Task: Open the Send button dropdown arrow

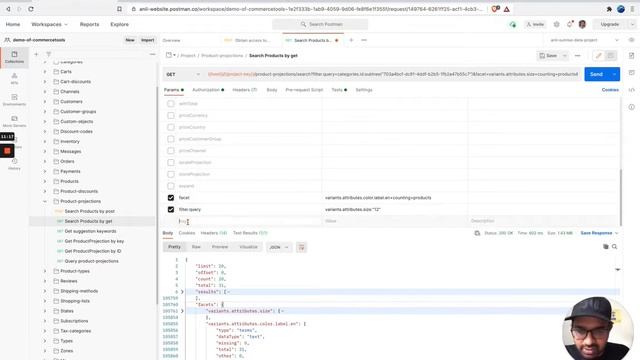Action: tap(614, 74)
